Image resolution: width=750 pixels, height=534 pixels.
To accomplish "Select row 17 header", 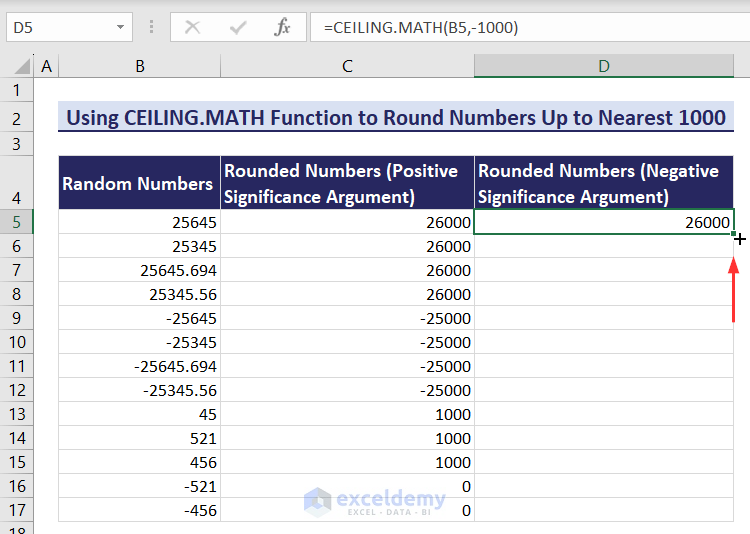I will point(17,510).
